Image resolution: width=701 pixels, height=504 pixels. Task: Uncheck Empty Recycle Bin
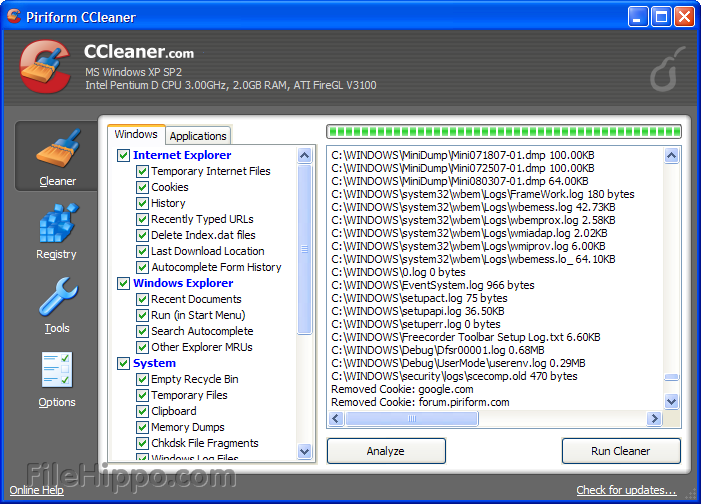click(142, 379)
